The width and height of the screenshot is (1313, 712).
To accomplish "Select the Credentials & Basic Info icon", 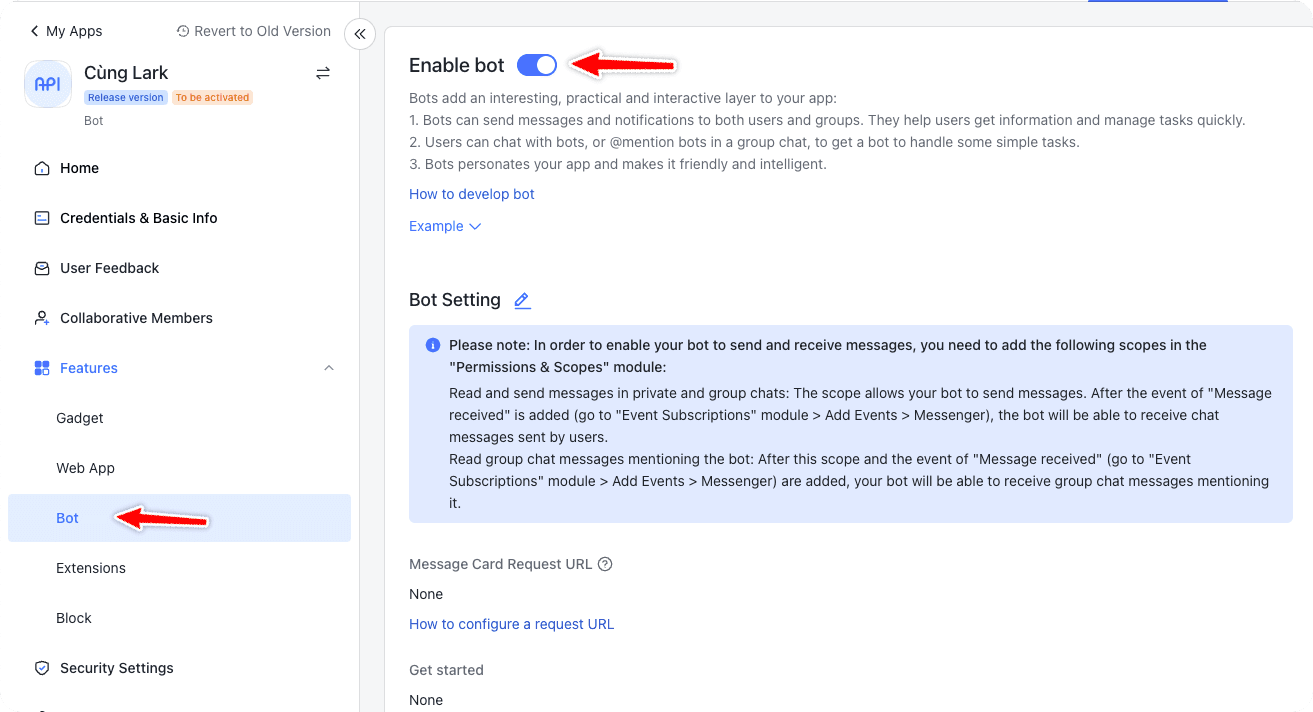I will (x=40, y=217).
